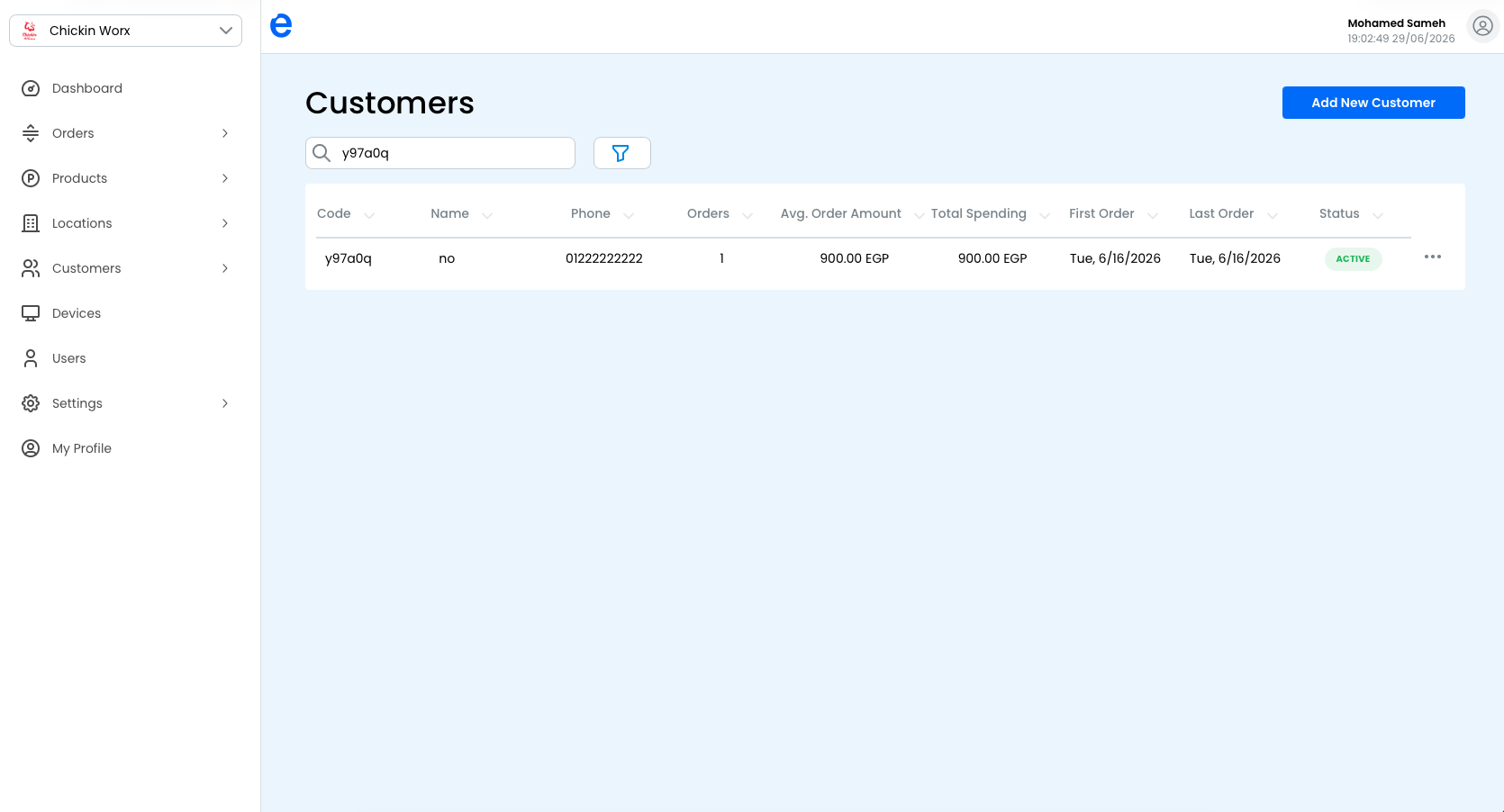
Task: Click the Users person icon
Action: tap(31, 358)
